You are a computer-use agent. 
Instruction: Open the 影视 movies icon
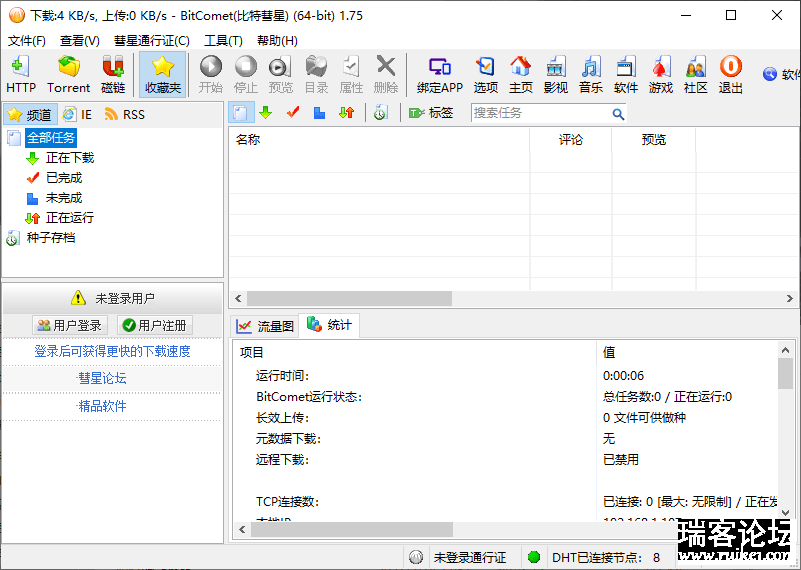pos(556,75)
